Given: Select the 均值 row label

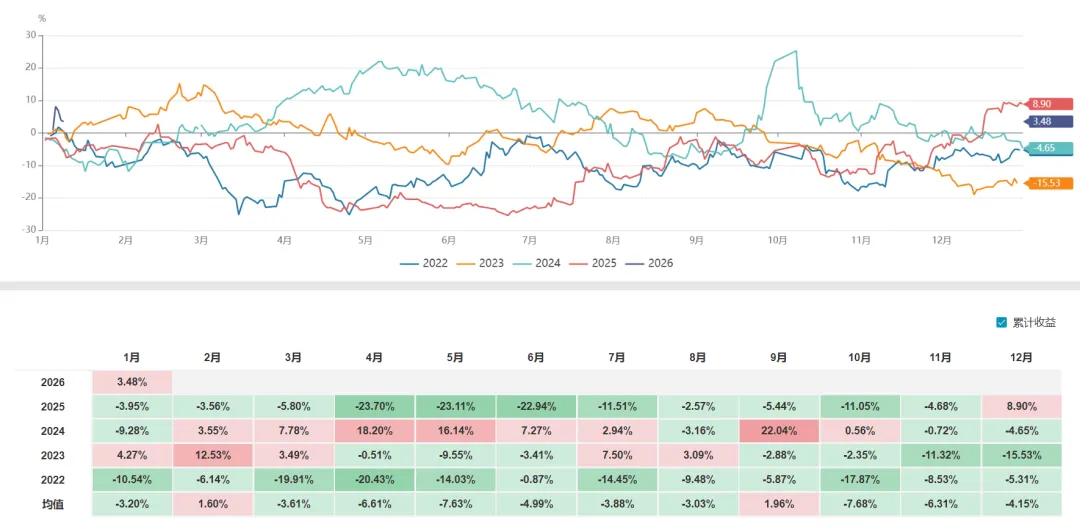Looking at the screenshot, I should click(53, 504).
